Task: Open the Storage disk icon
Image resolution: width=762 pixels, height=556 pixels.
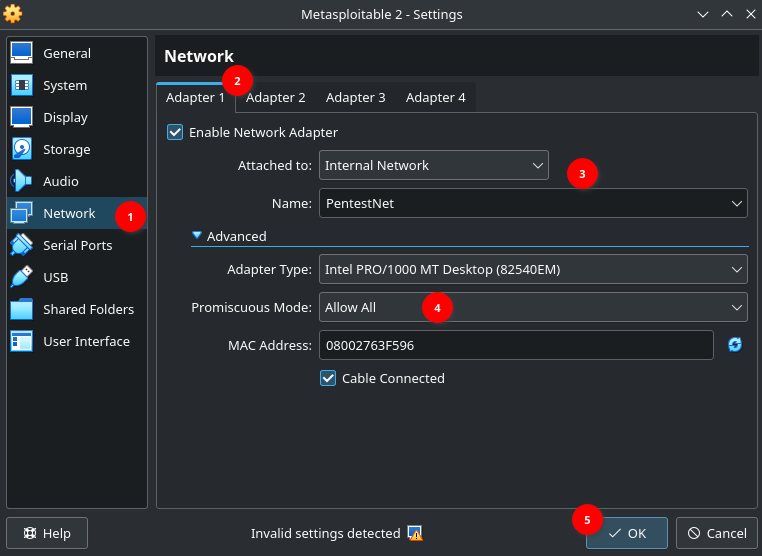Action: point(22,149)
